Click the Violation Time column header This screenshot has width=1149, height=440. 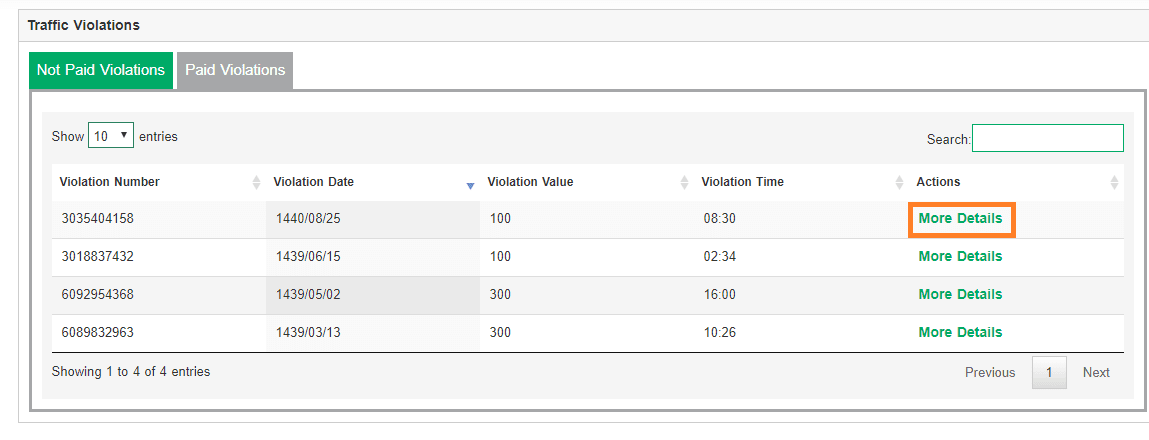coord(743,182)
